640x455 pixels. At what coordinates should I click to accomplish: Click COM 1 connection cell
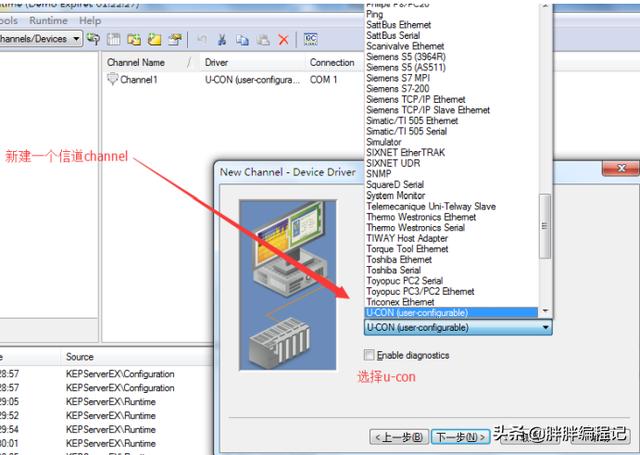(x=324, y=80)
